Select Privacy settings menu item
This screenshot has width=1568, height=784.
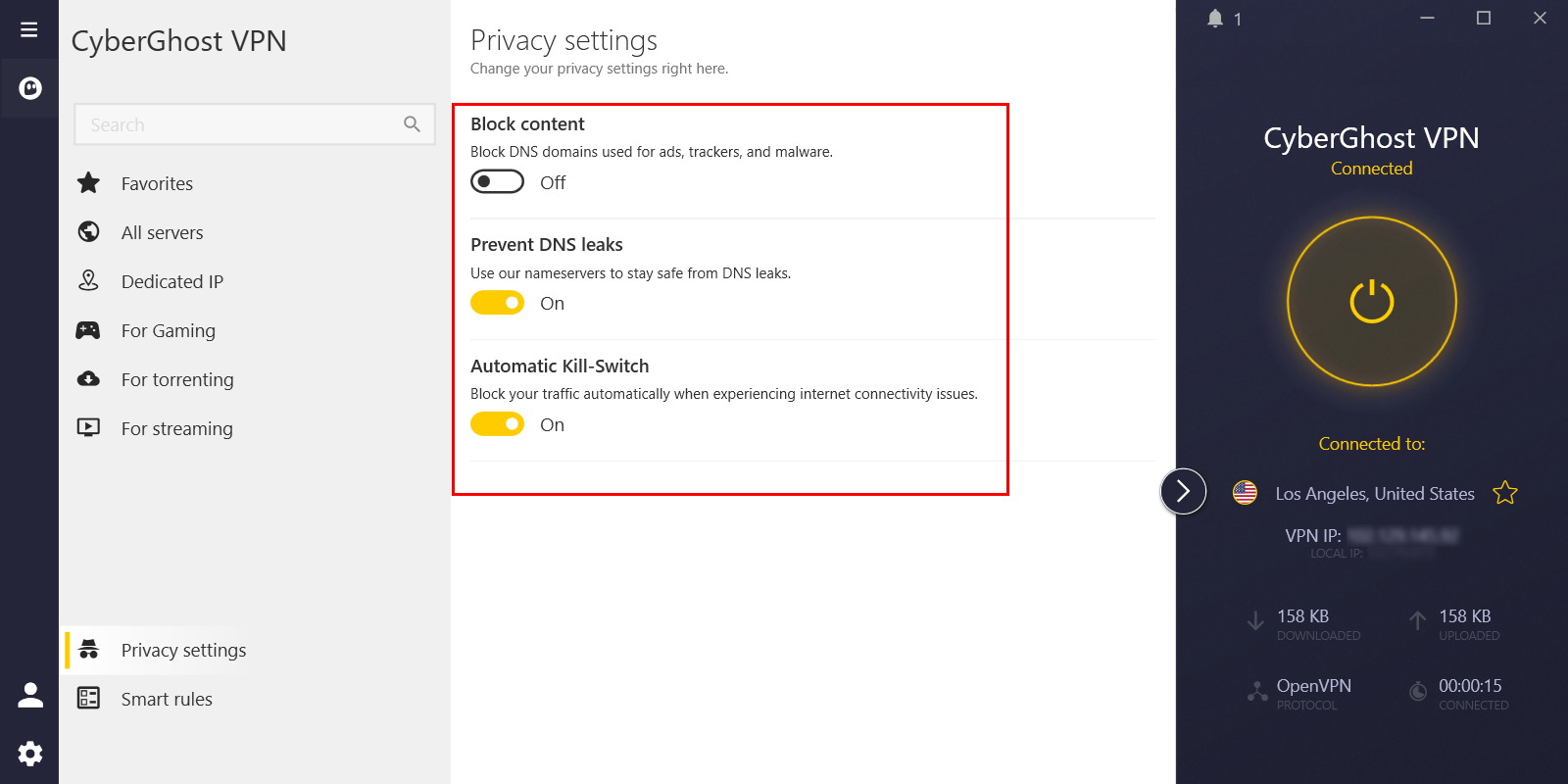pyautogui.click(x=183, y=650)
